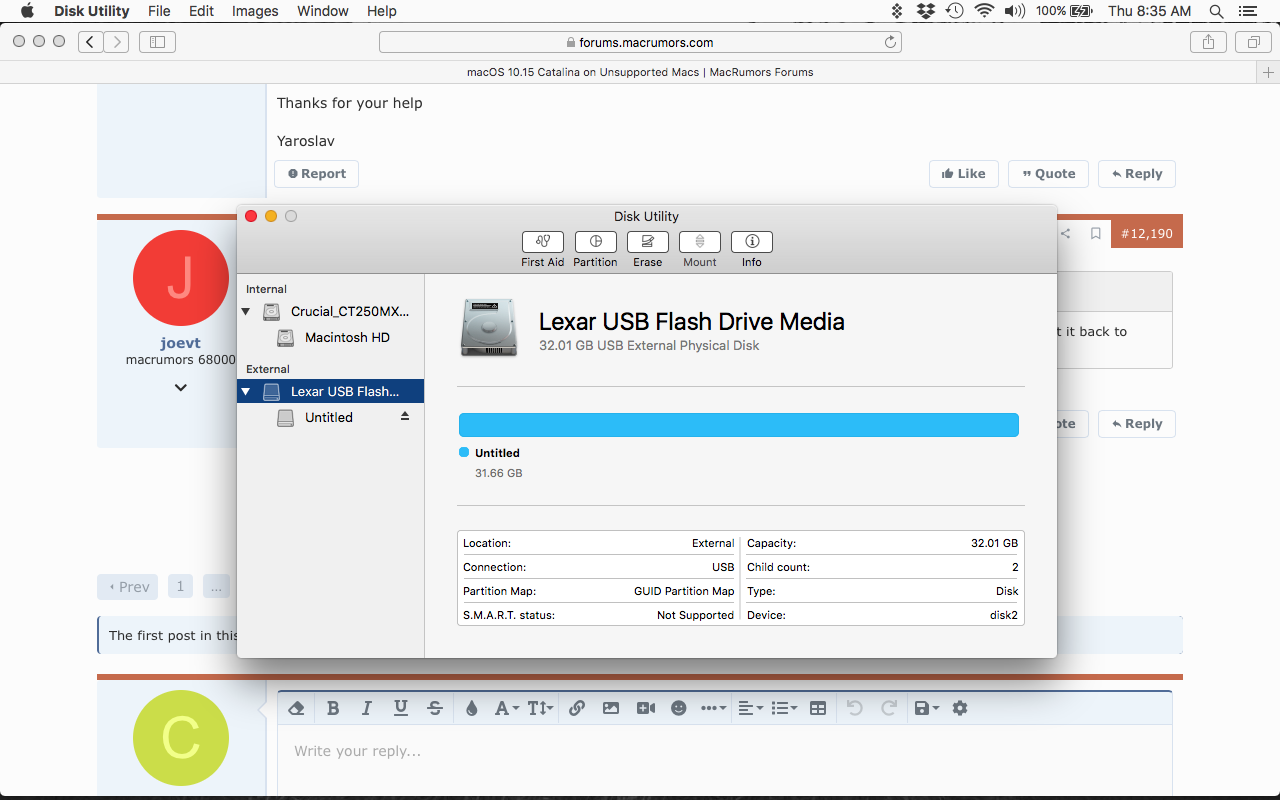Open the Help menu
1280x800 pixels.
point(382,11)
